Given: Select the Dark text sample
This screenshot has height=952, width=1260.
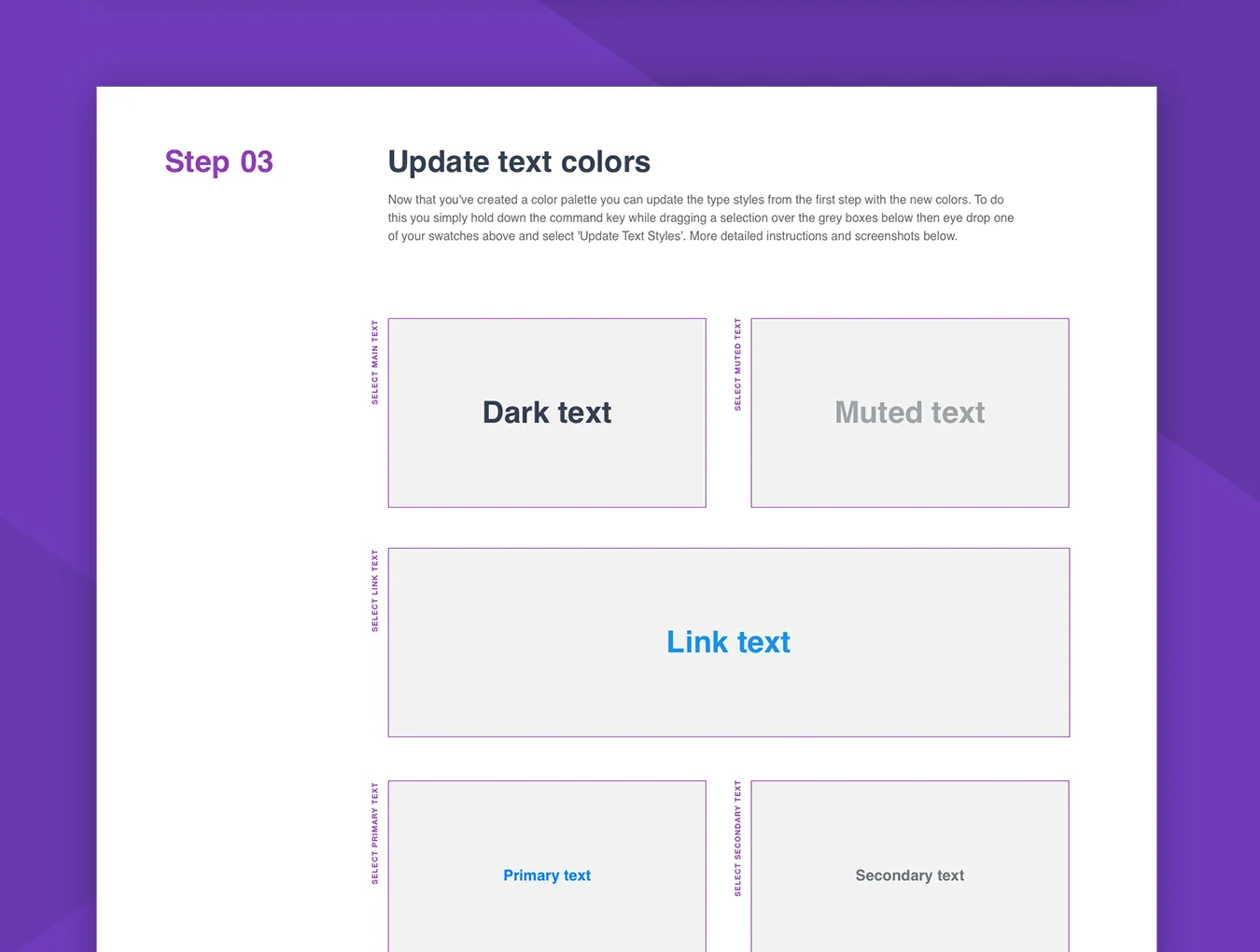Looking at the screenshot, I should tap(547, 413).
